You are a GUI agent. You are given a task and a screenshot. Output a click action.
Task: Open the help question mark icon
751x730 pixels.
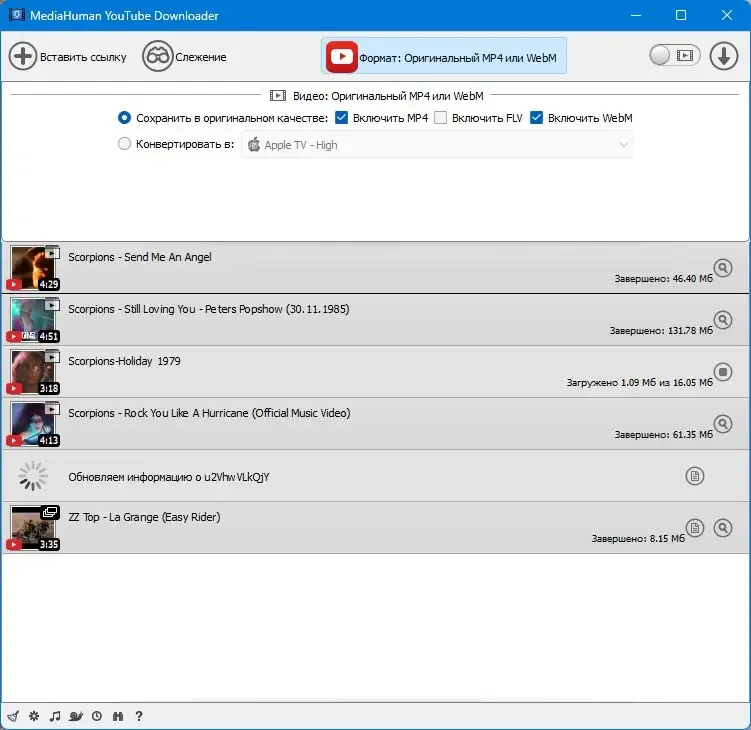point(139,716)
